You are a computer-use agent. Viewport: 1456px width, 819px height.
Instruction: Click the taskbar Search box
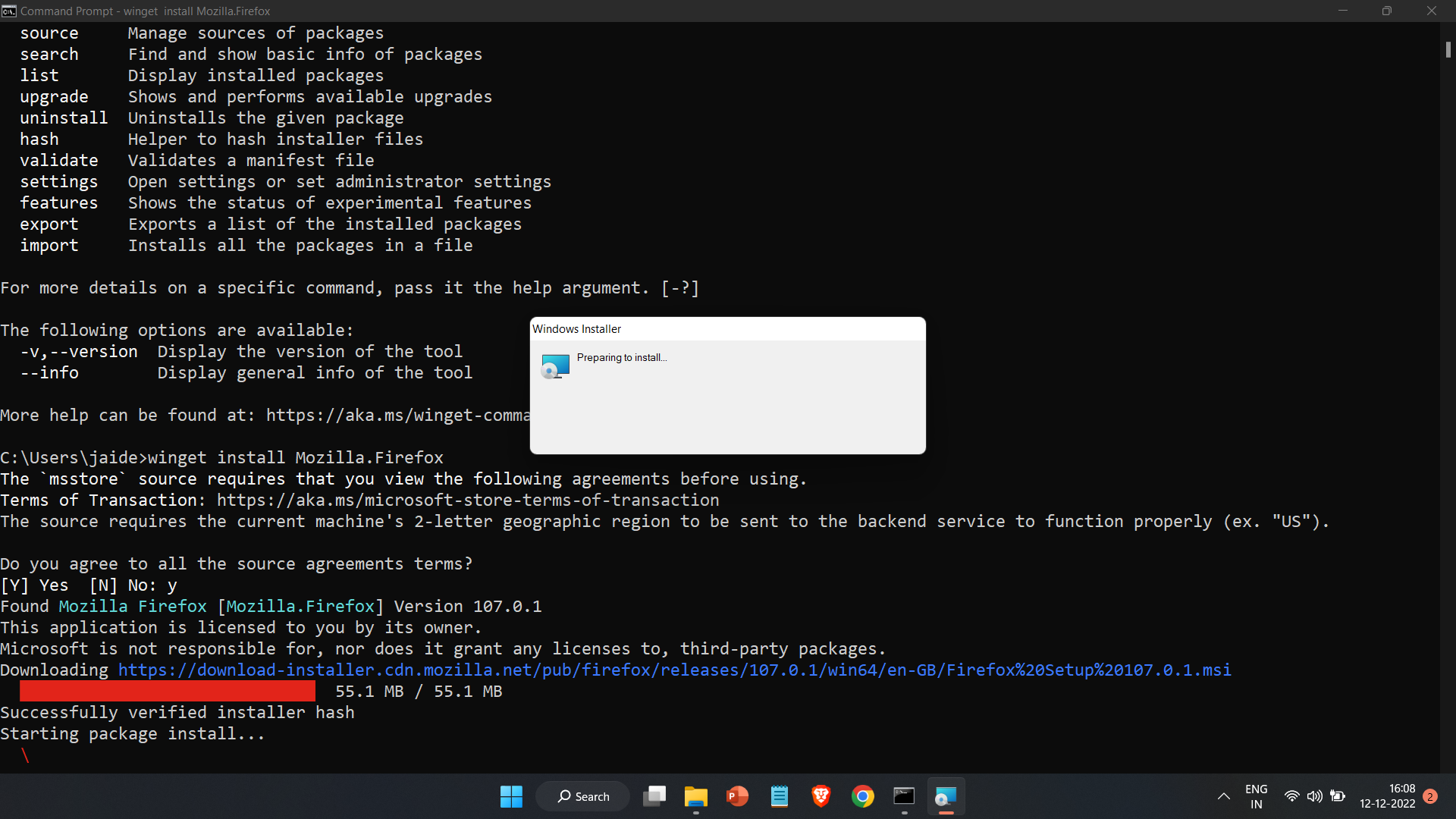click(x=583, y=796)
